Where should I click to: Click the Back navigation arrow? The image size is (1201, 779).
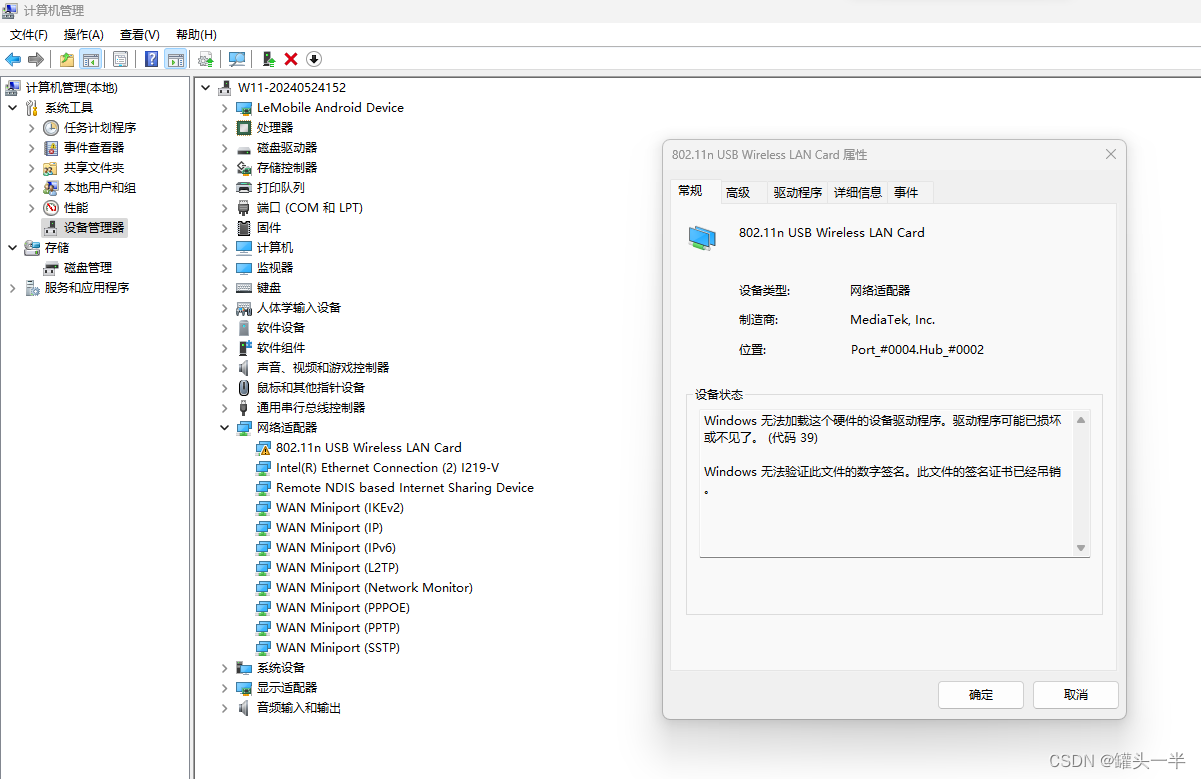point(13,59)
